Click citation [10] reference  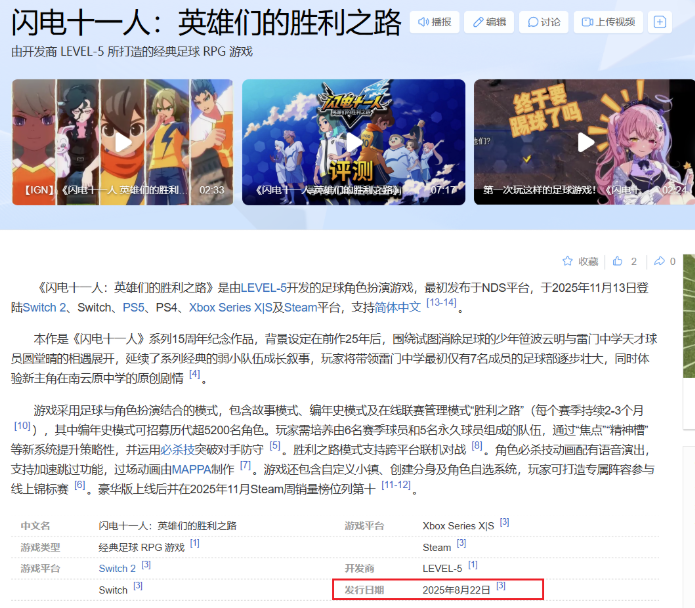pos(22,426)
